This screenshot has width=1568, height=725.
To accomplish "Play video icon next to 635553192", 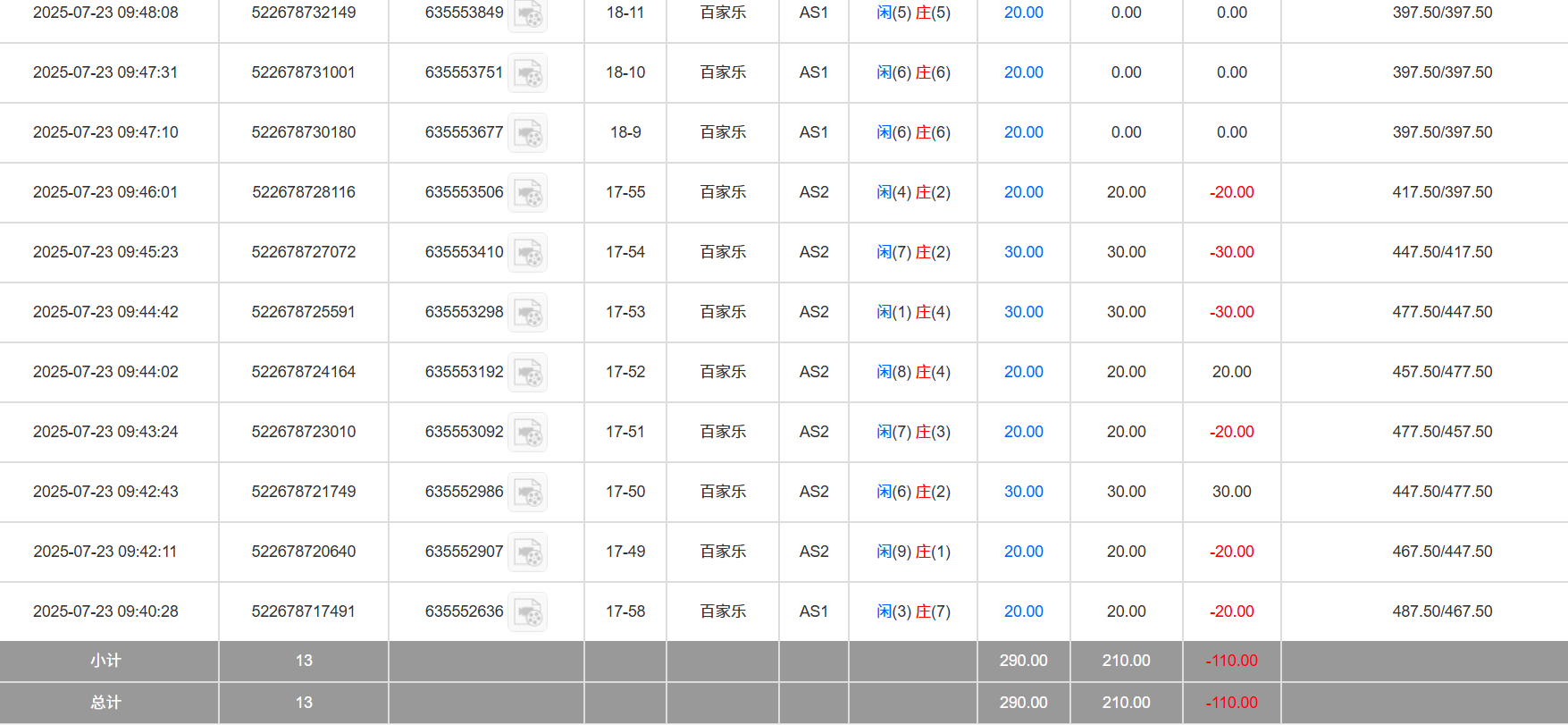I will coord(528,373).
